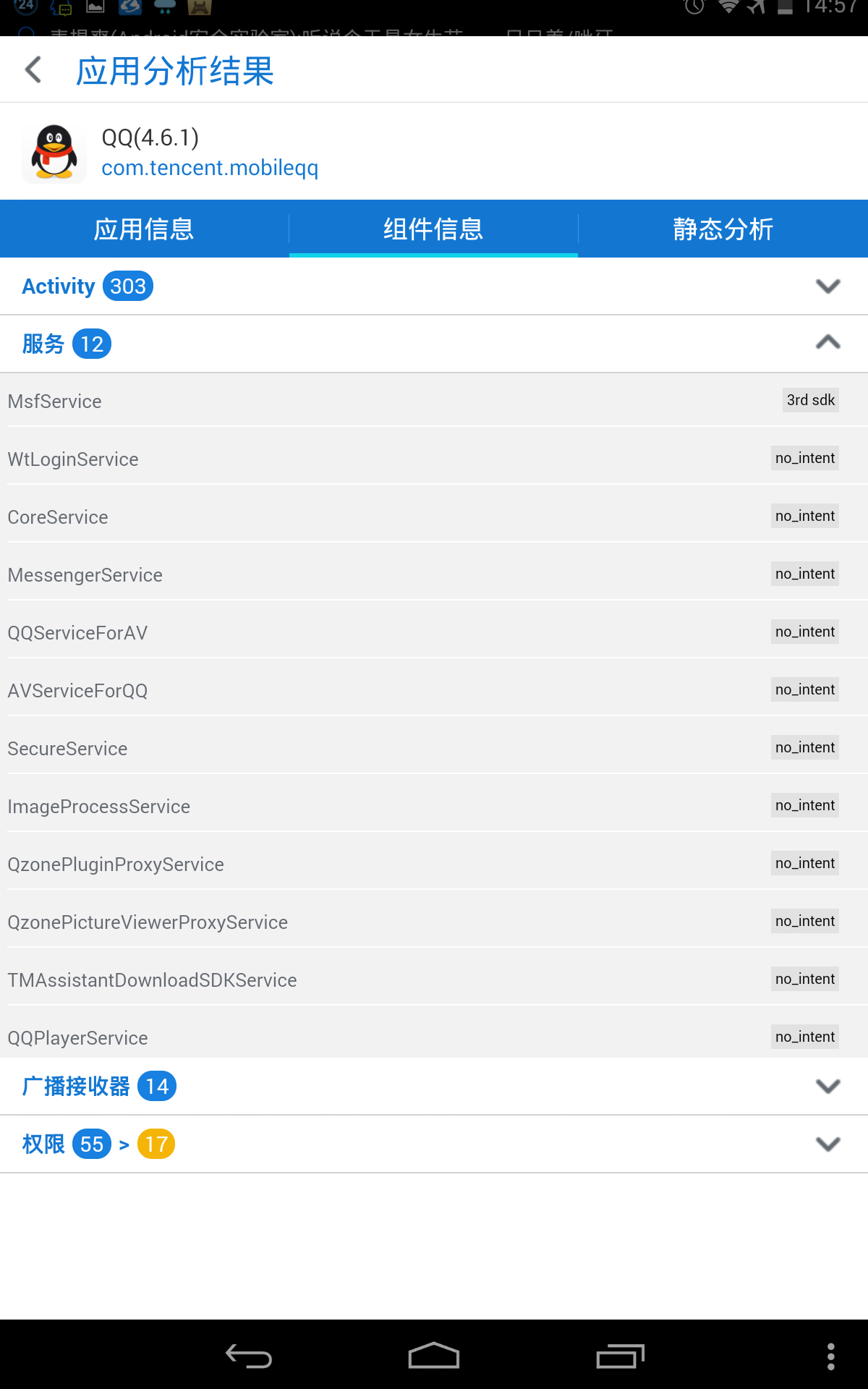This screenshot has width=868, height=1389.
Task: Expand the Activity section chevron
Action: coord(828,286)
